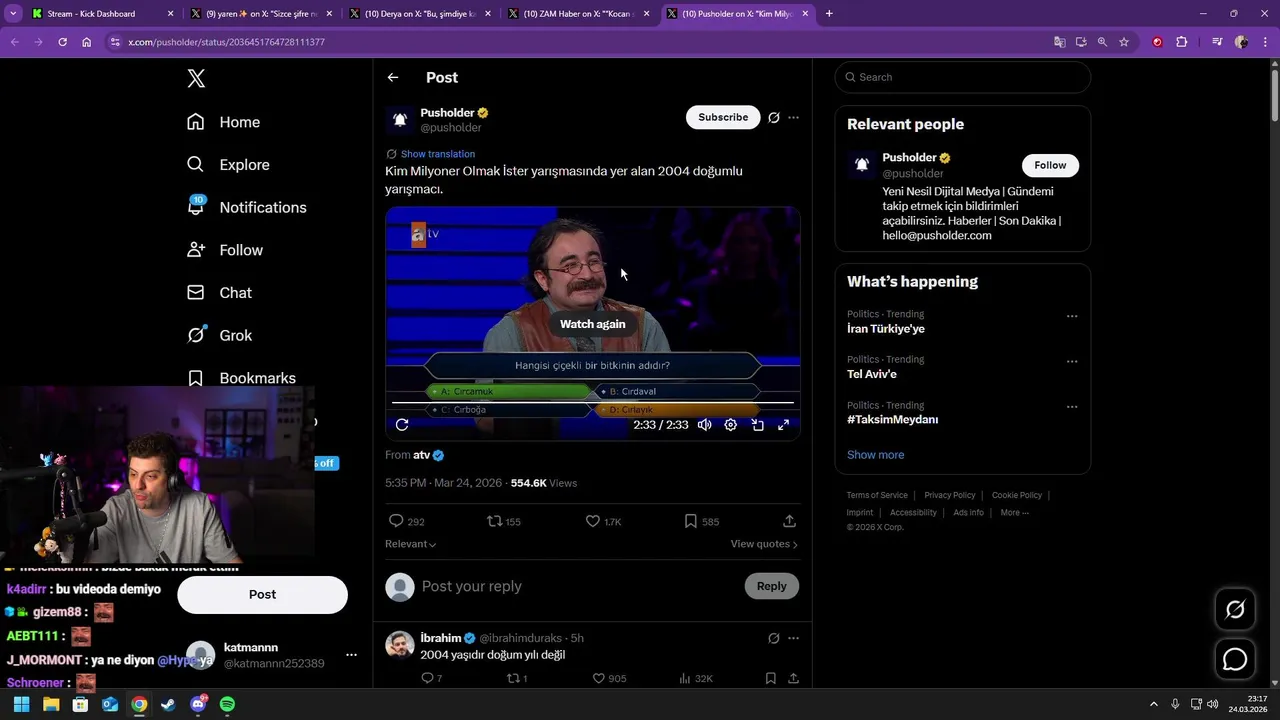
Task: Open the X logo home link
Action: coord(196,79)
